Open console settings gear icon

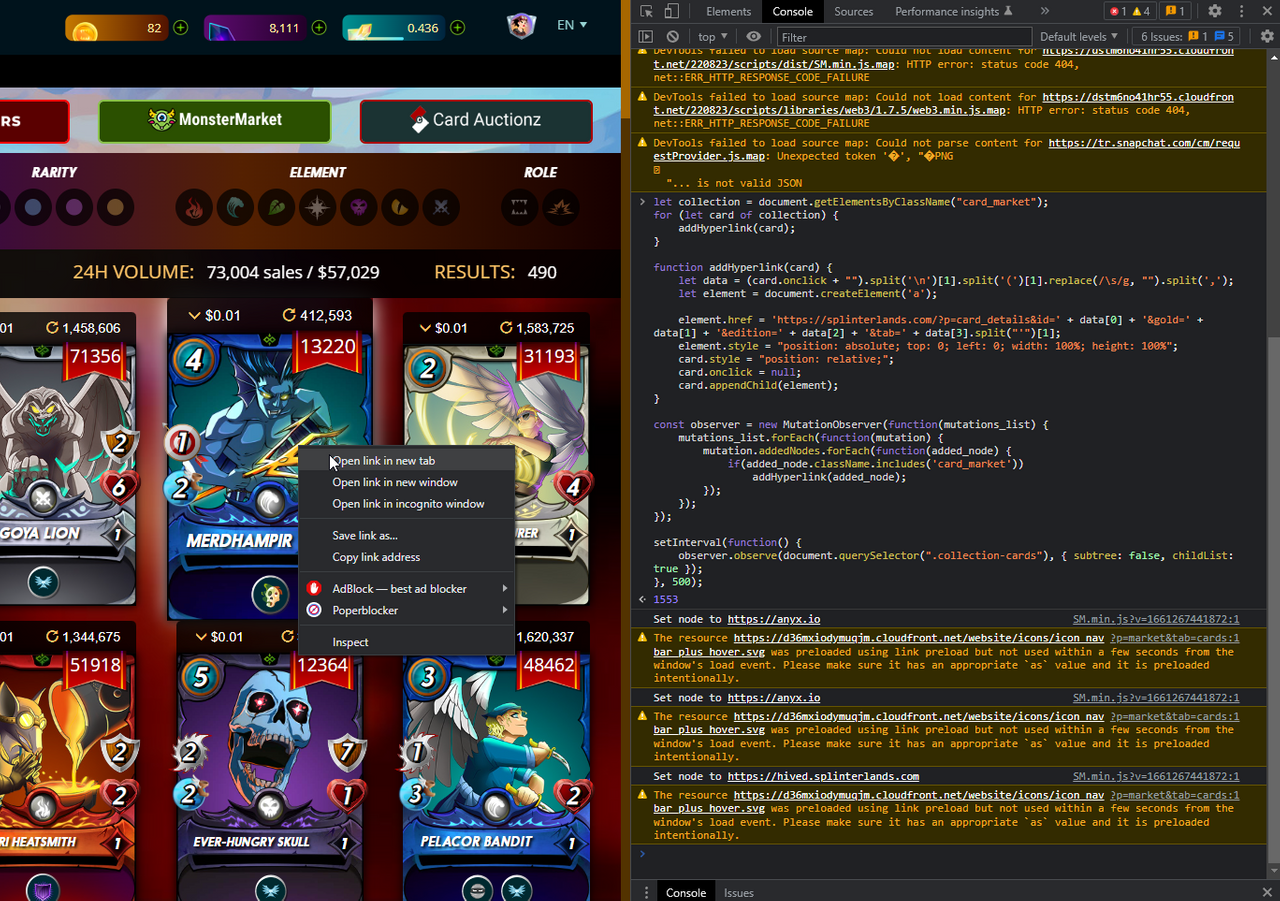[x=1267, y=36]
